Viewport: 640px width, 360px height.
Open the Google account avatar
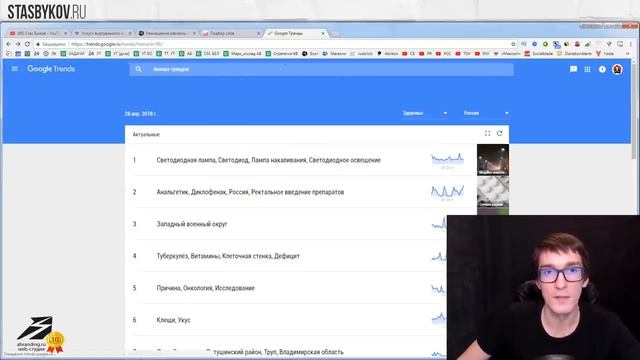coord(618,69)
